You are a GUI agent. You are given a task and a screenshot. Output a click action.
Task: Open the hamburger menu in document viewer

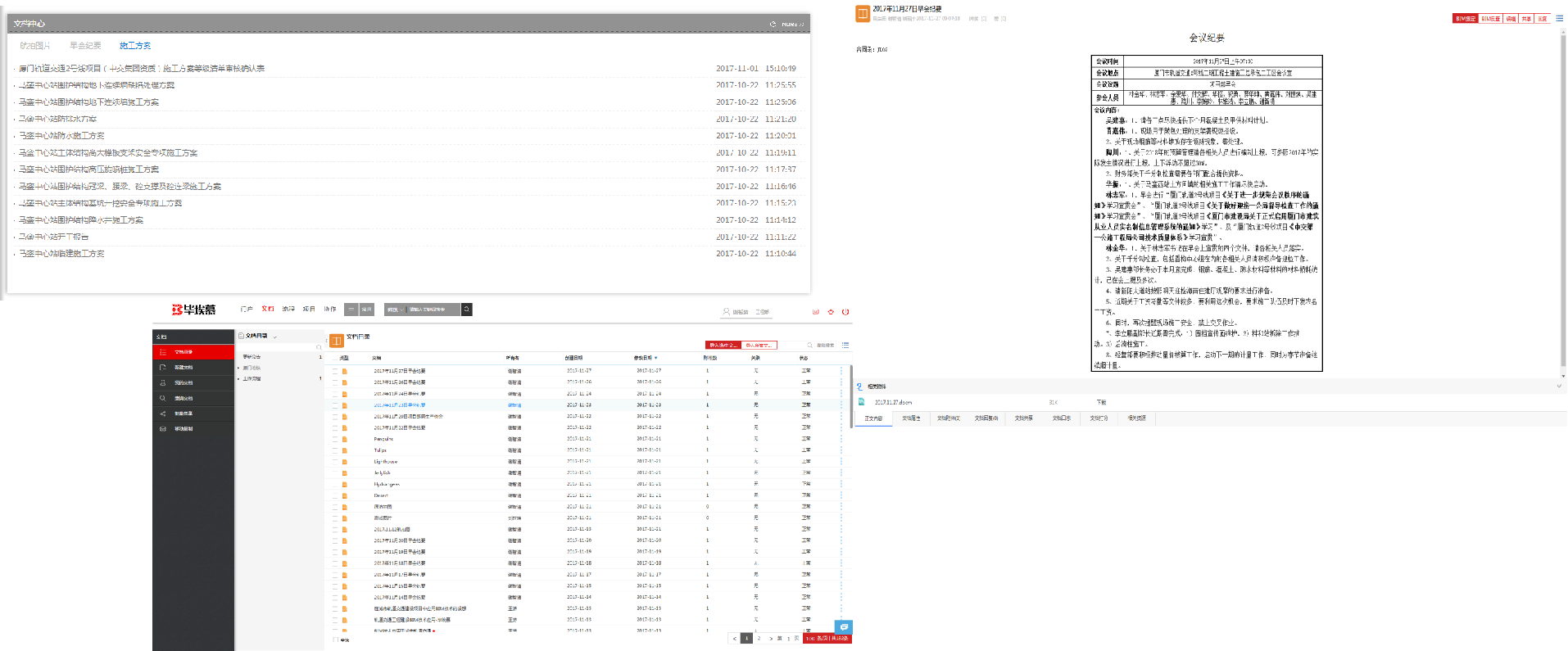tap(1559, 18)
